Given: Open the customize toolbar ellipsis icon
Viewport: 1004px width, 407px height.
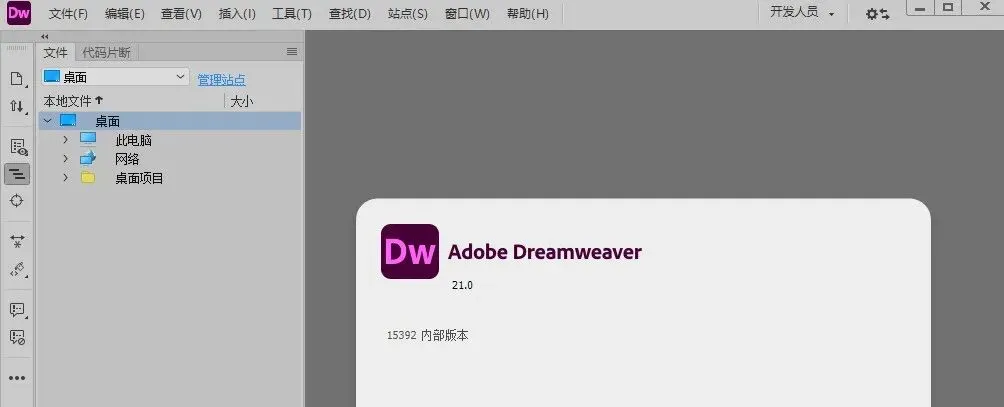Looking at the screenshot, I should point(17,378).
